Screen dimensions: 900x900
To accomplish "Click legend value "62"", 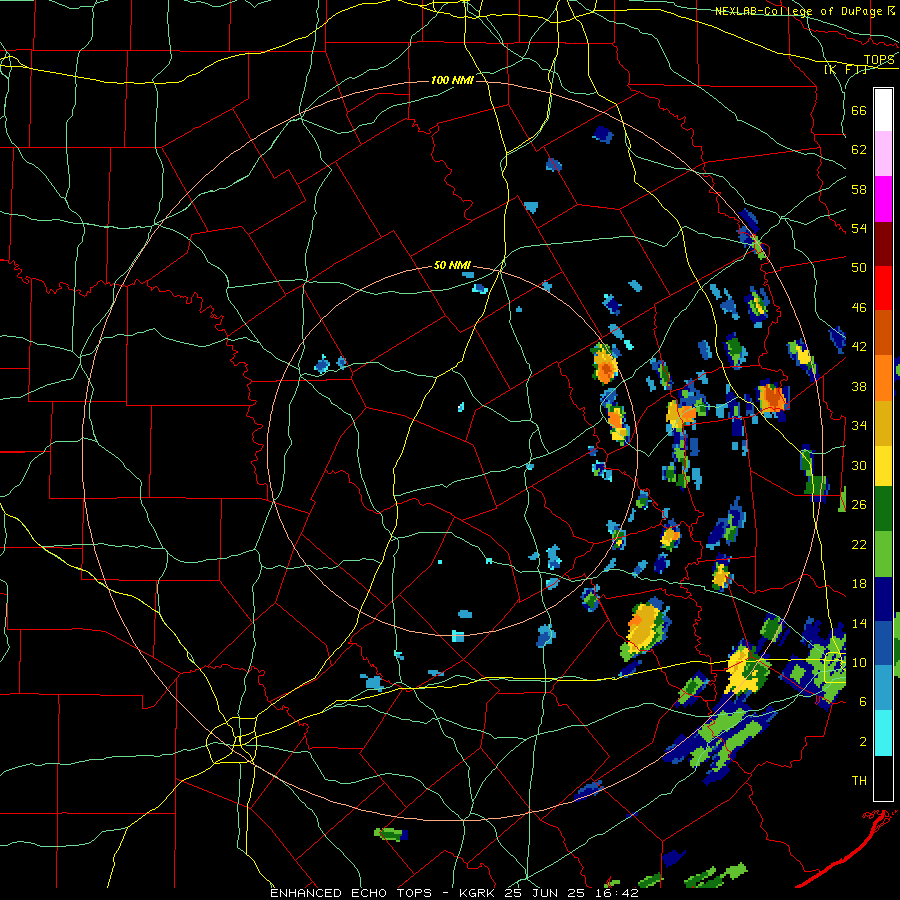I will (x=859, y=150).
